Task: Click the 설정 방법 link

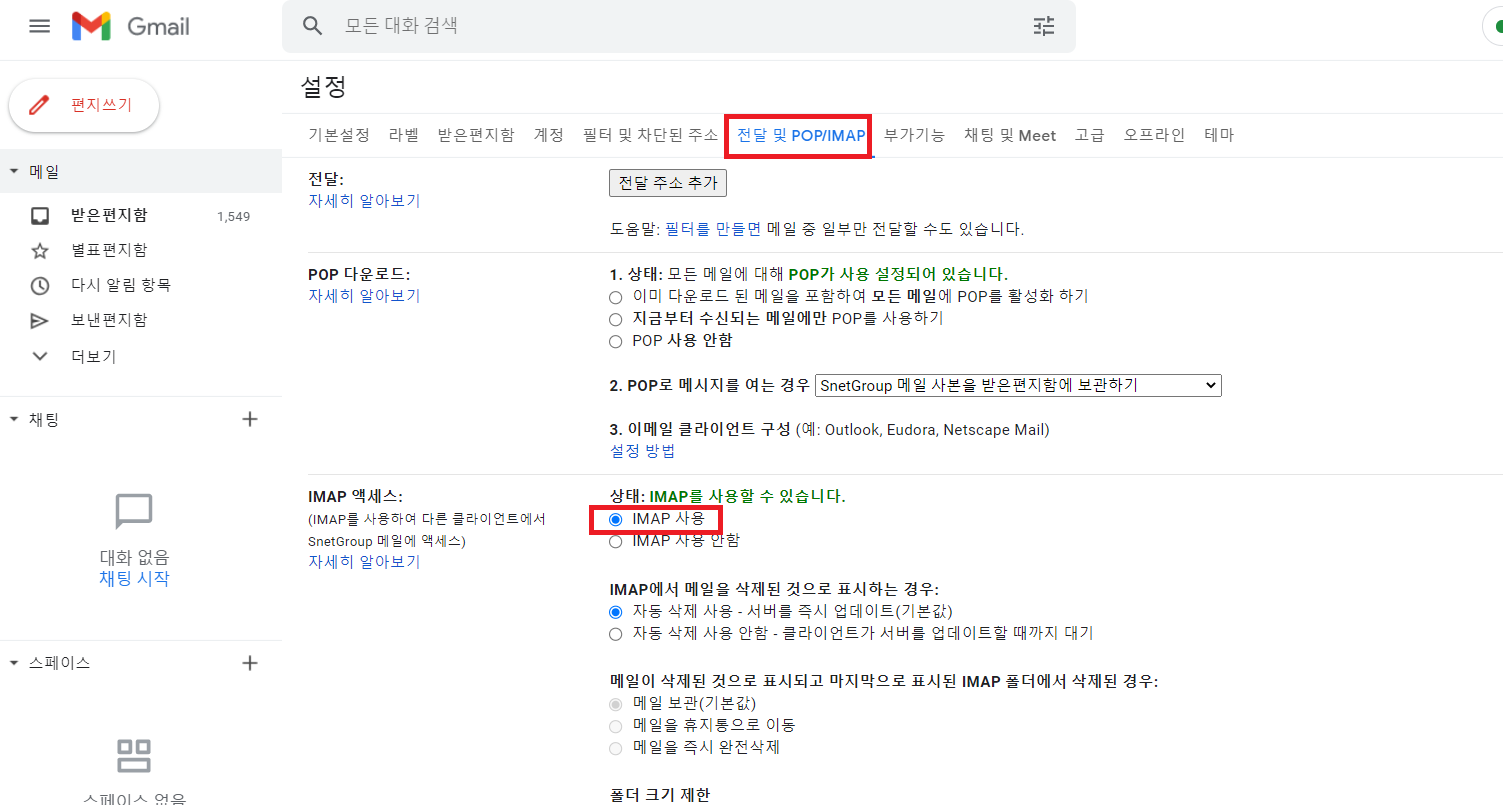Action: click(642, 451)
